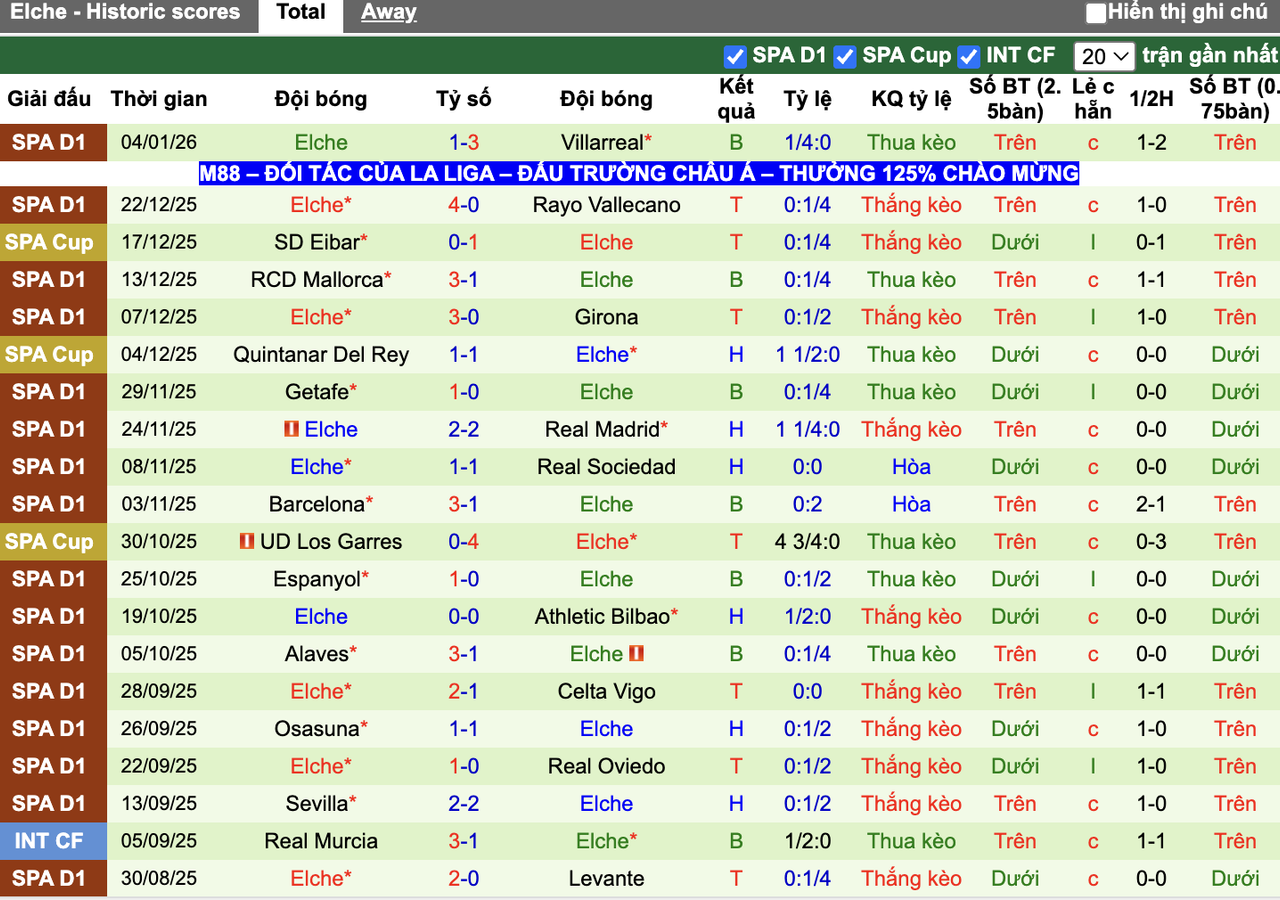Open the Celta Vigo team link
Screen dimensions: 1280x900
click(606, 692)
